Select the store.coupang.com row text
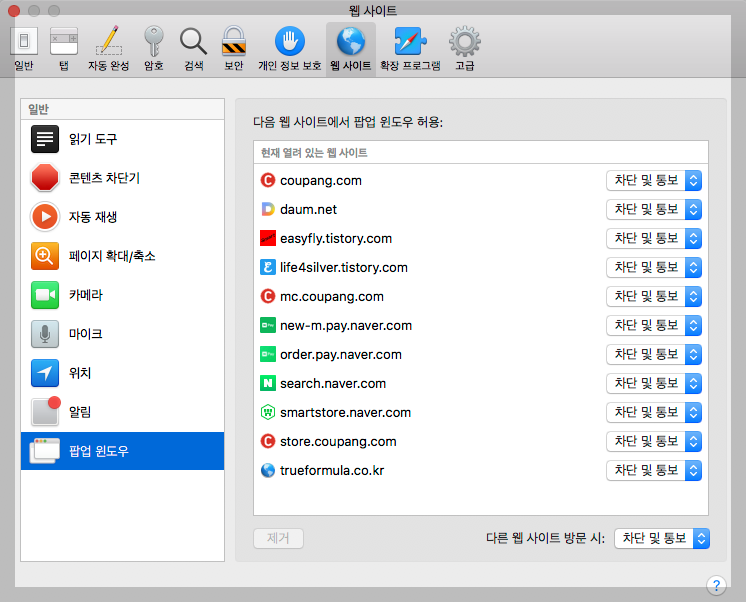The width and height of the screenshot is (746, 602). (x=338, y=441)
